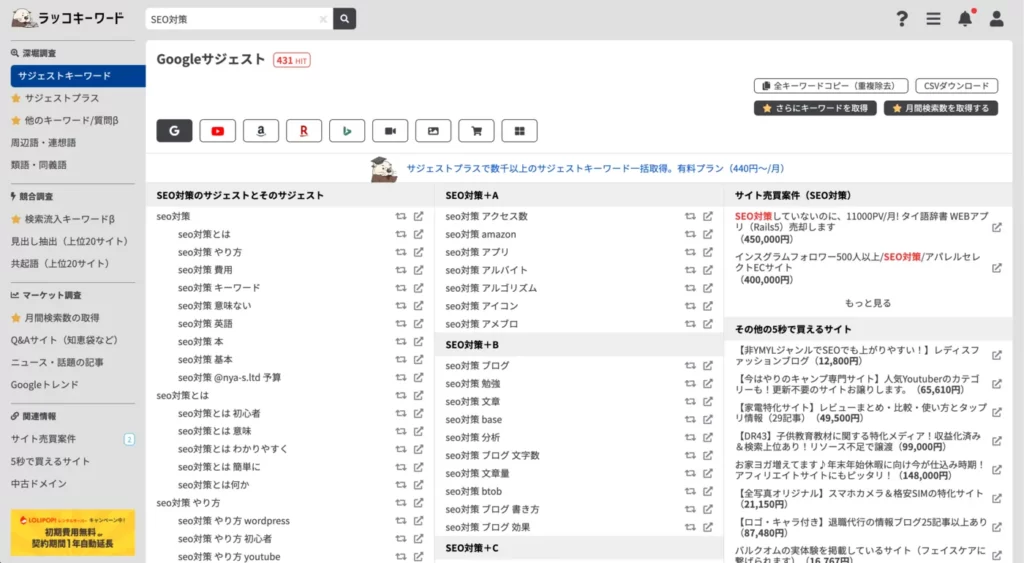This screenshot has width=1024, height=563.
Task: Select サジェストキーワード in sidebar
Action: (x=78, y=76)
